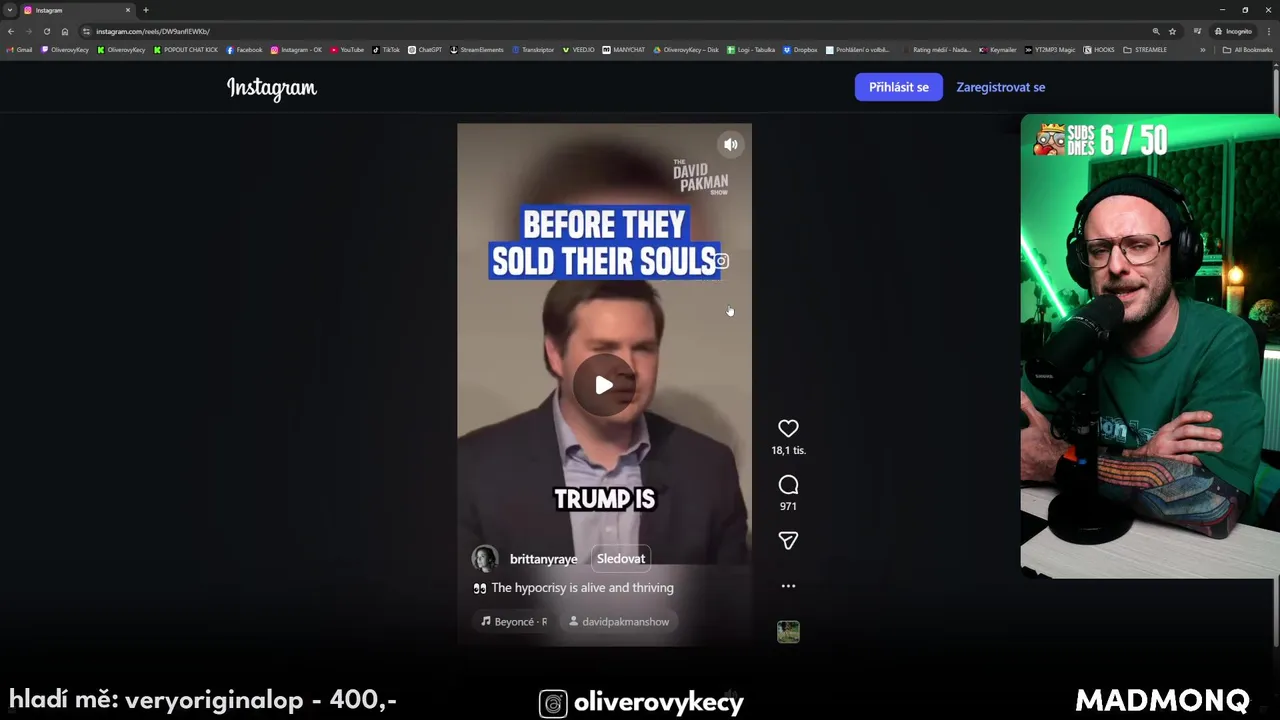Open the HOOKS bookmark
This screenshot has height=720, width=1280.
click(x=1099, y=49)
